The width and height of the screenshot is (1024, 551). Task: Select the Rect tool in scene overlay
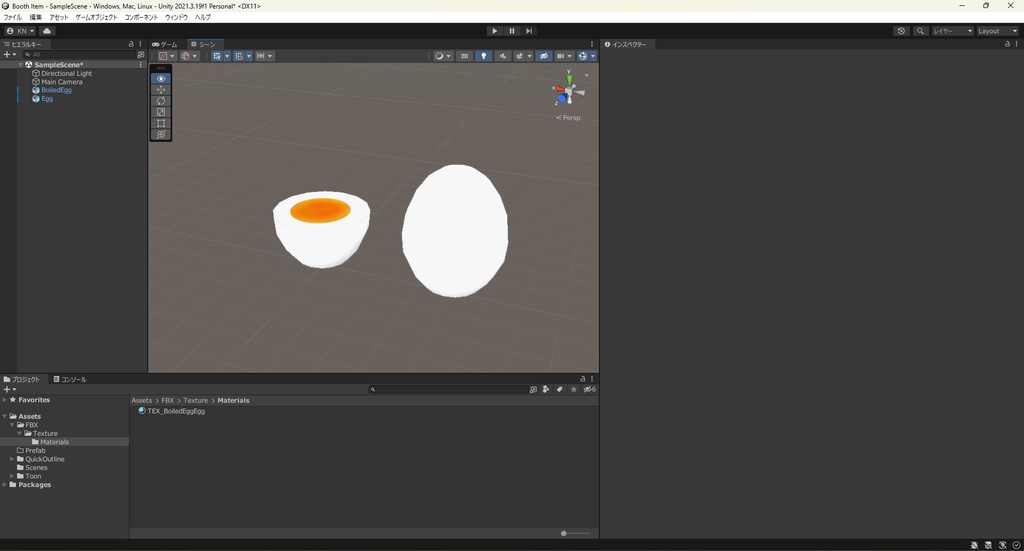point(161,123)
